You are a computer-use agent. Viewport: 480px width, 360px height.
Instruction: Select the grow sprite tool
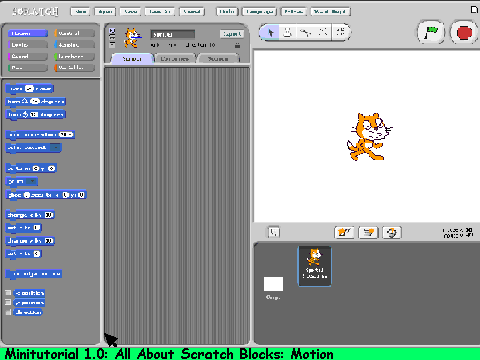click(x=323, y=32)
